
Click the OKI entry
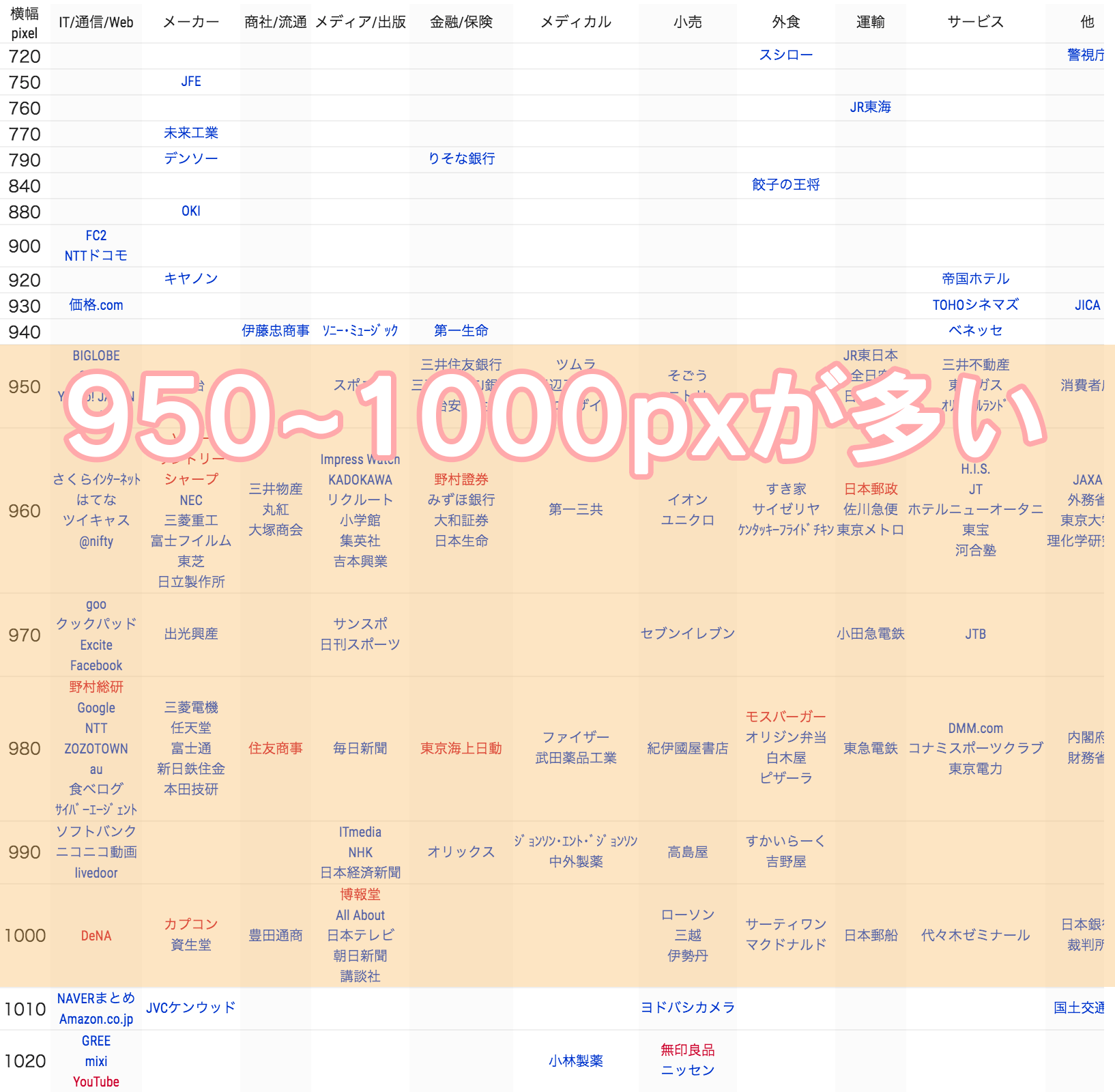pos(191,211)
